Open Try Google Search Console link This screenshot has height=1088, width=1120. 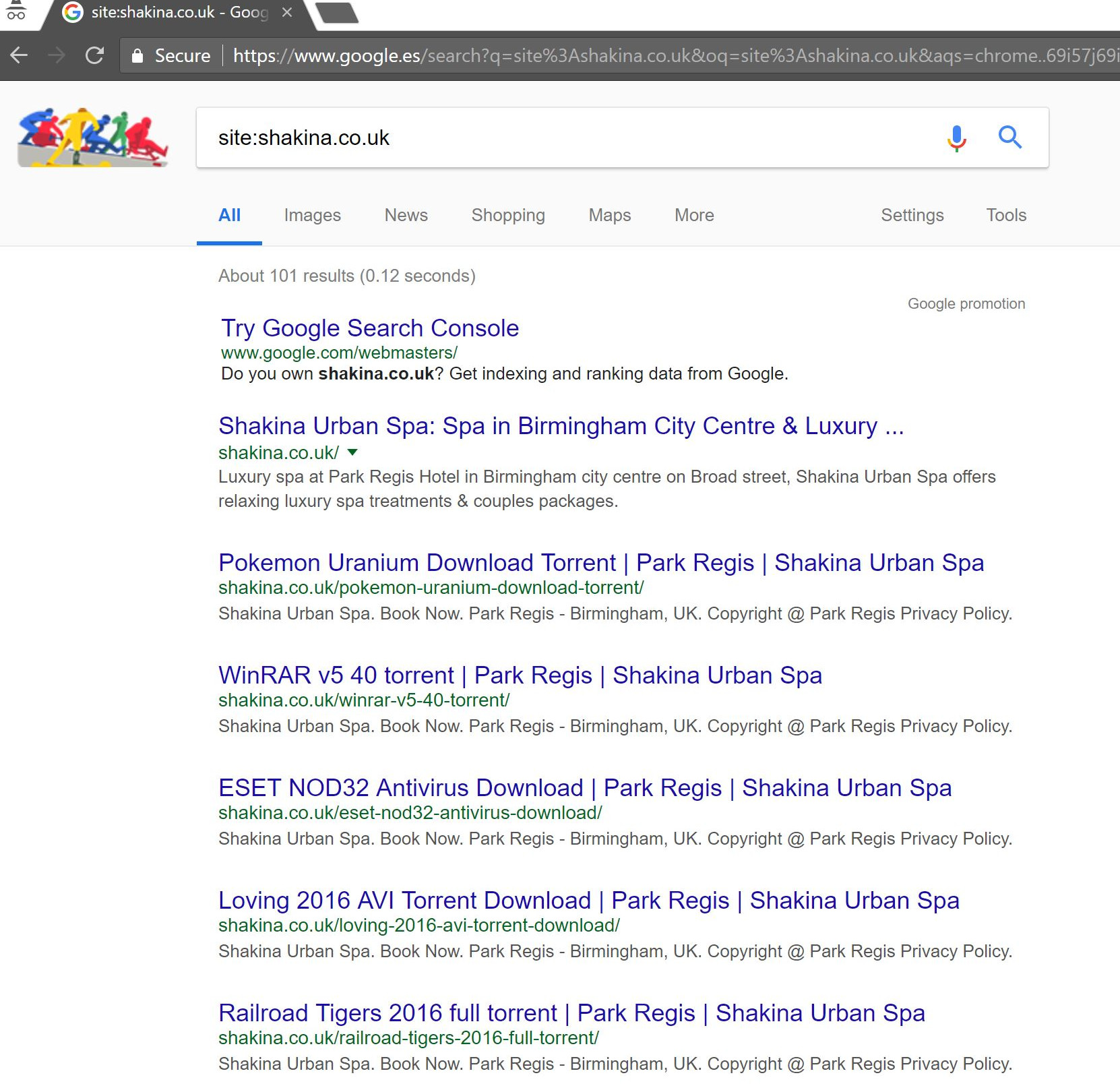click(370, 328)
